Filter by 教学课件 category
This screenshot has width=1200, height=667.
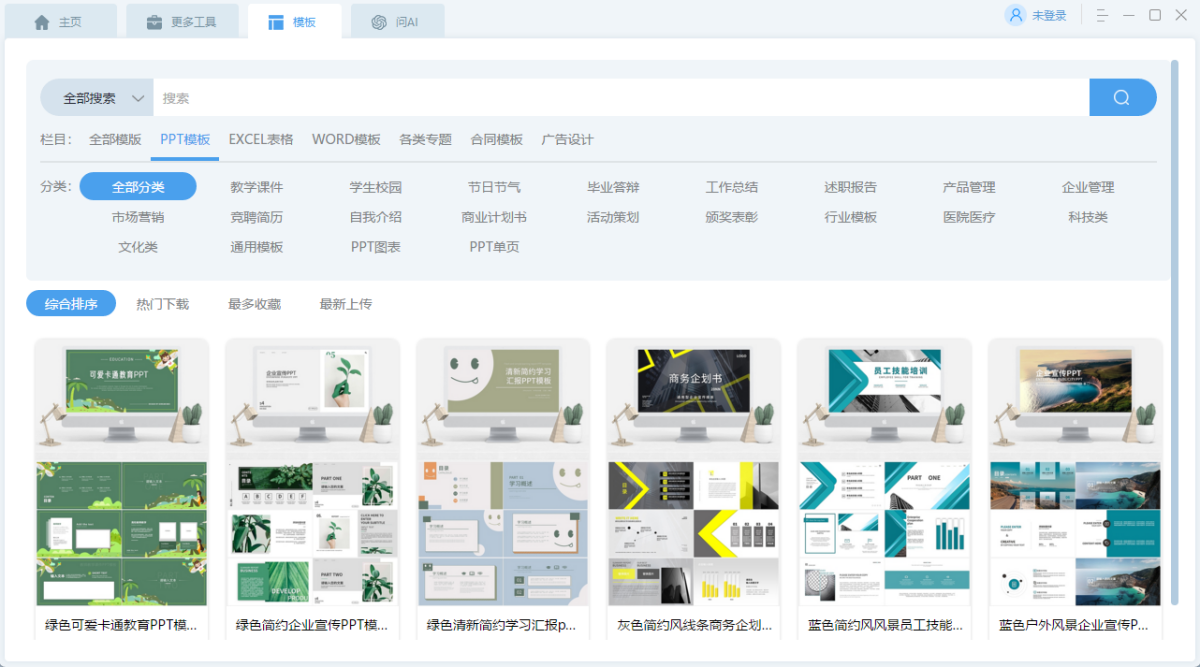[x=257, y=187]
